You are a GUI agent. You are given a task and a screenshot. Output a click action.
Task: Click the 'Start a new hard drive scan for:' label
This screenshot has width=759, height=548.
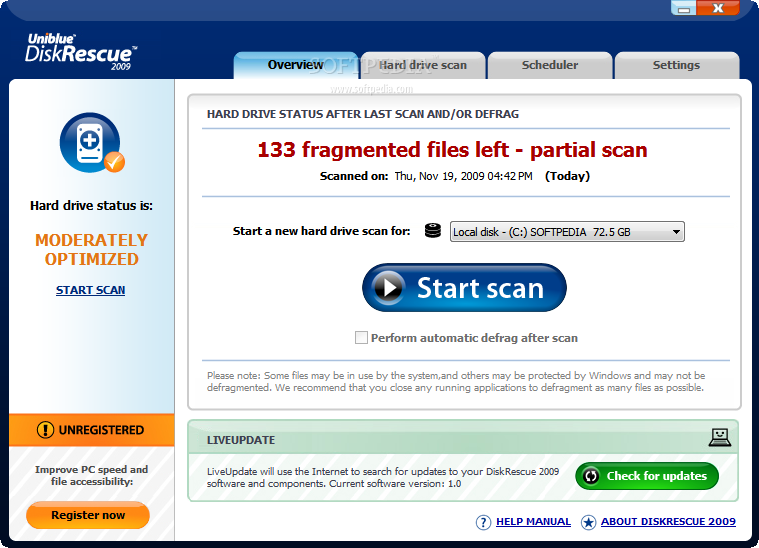point(321,231)
